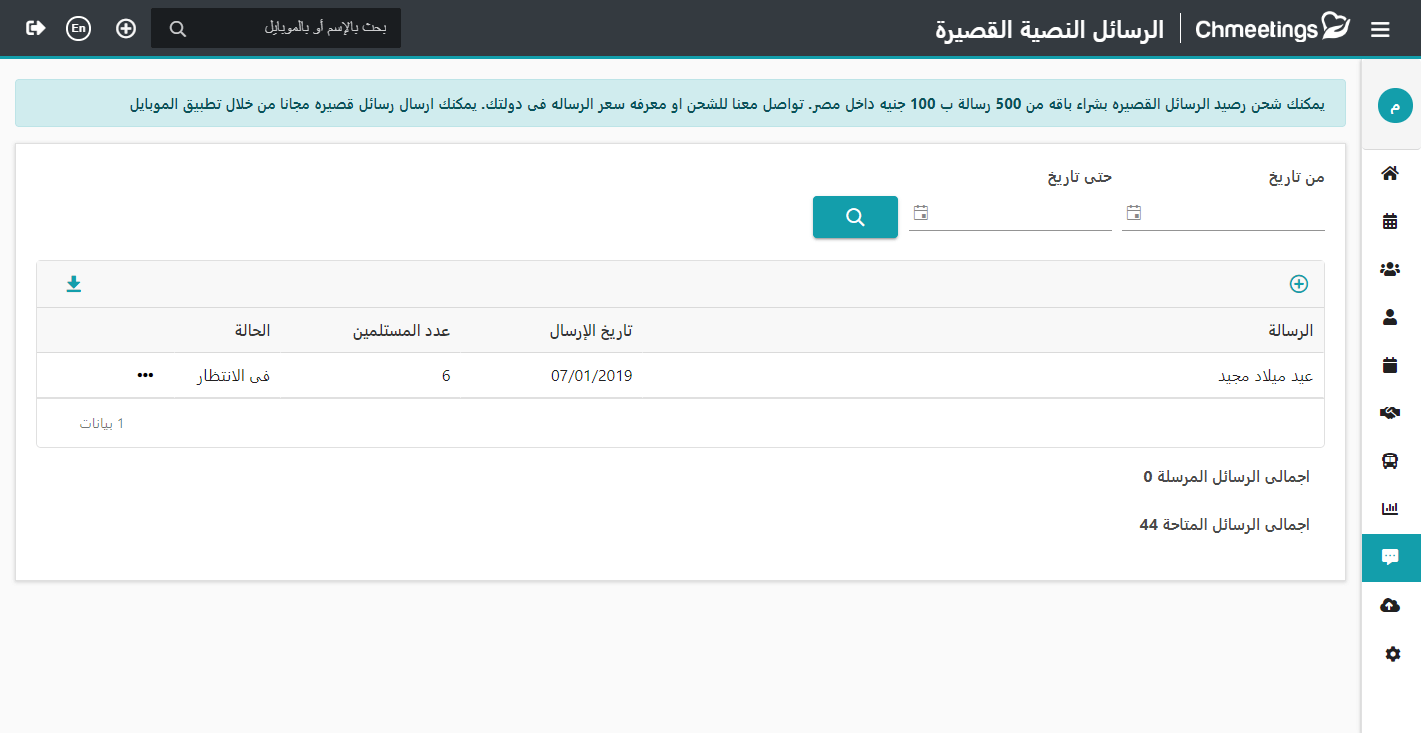
Task: Open the sidebar bus icon
Action: click(x=1390, y=461)
